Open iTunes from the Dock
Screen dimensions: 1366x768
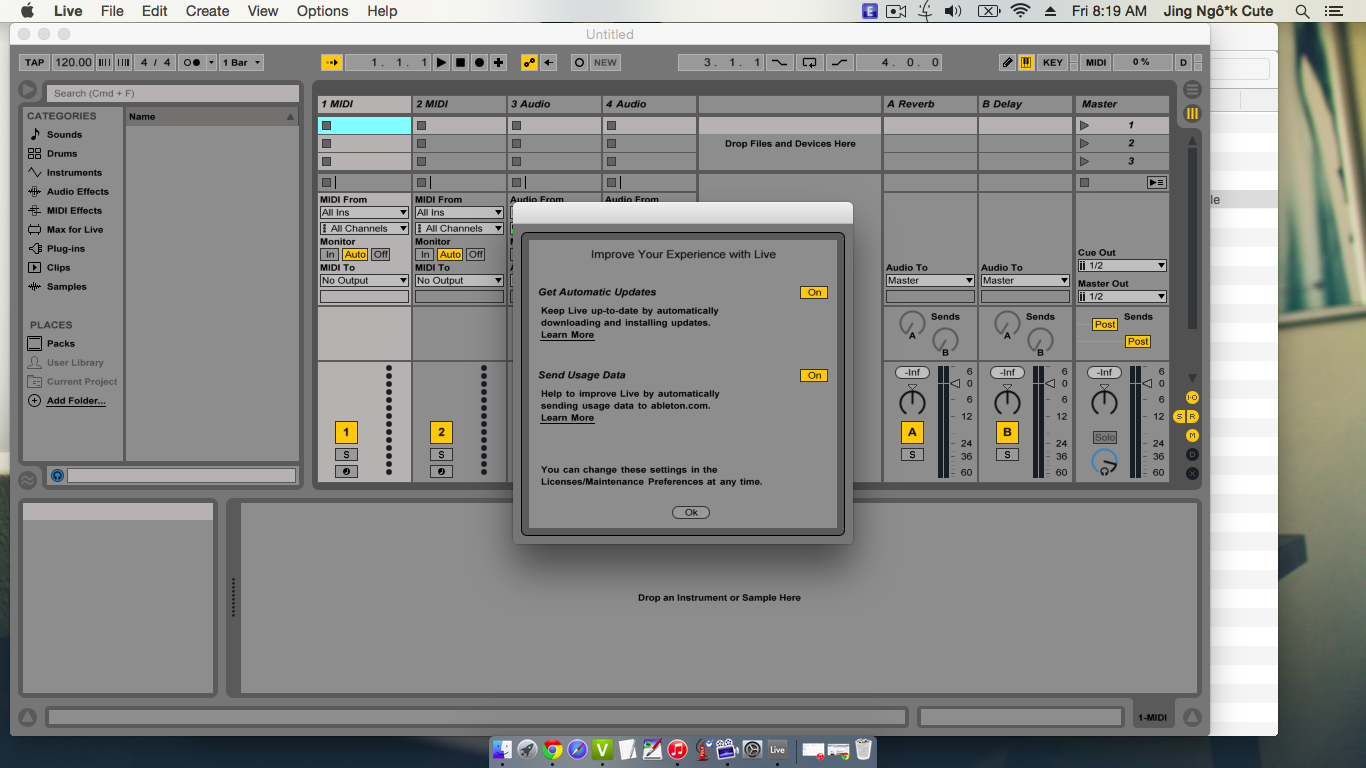pyautogui.click(x=677, y=749)
